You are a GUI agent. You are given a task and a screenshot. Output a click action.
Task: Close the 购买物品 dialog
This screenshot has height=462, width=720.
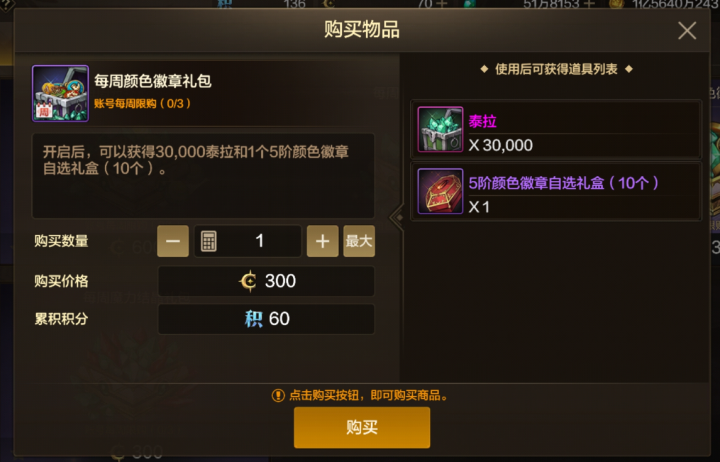click(687, 31)
